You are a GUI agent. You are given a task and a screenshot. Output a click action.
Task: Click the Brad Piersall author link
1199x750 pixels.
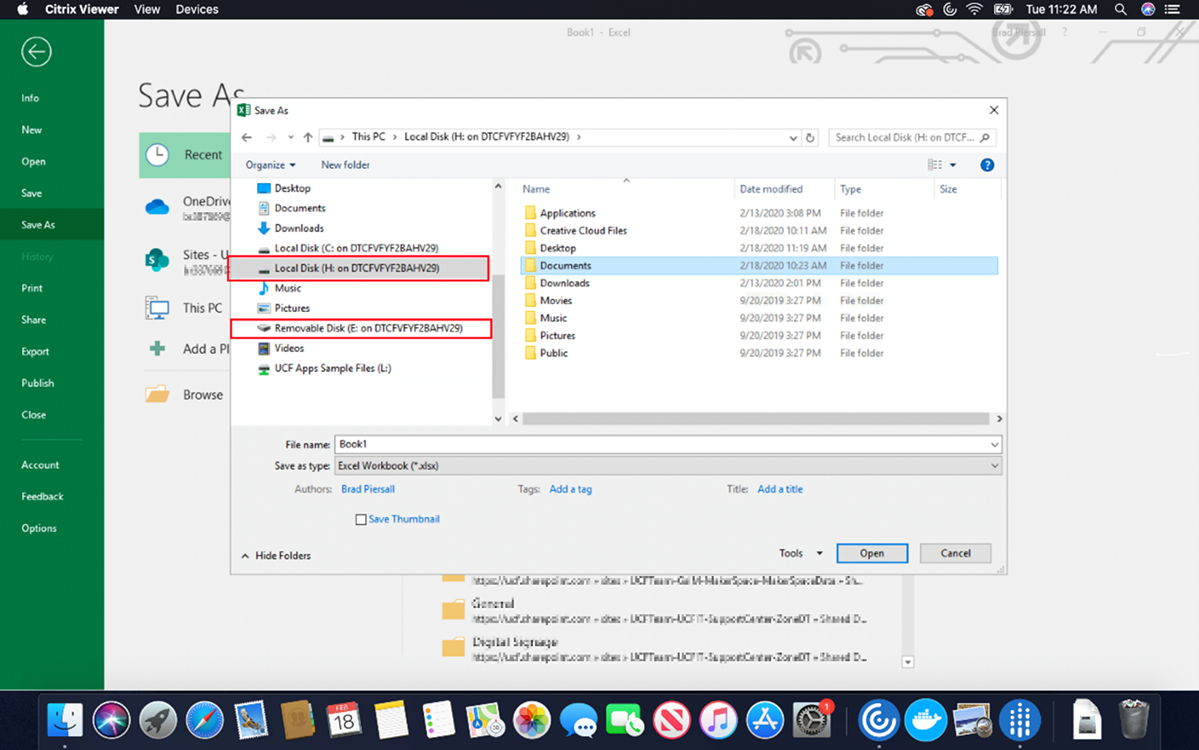point(368,489)
